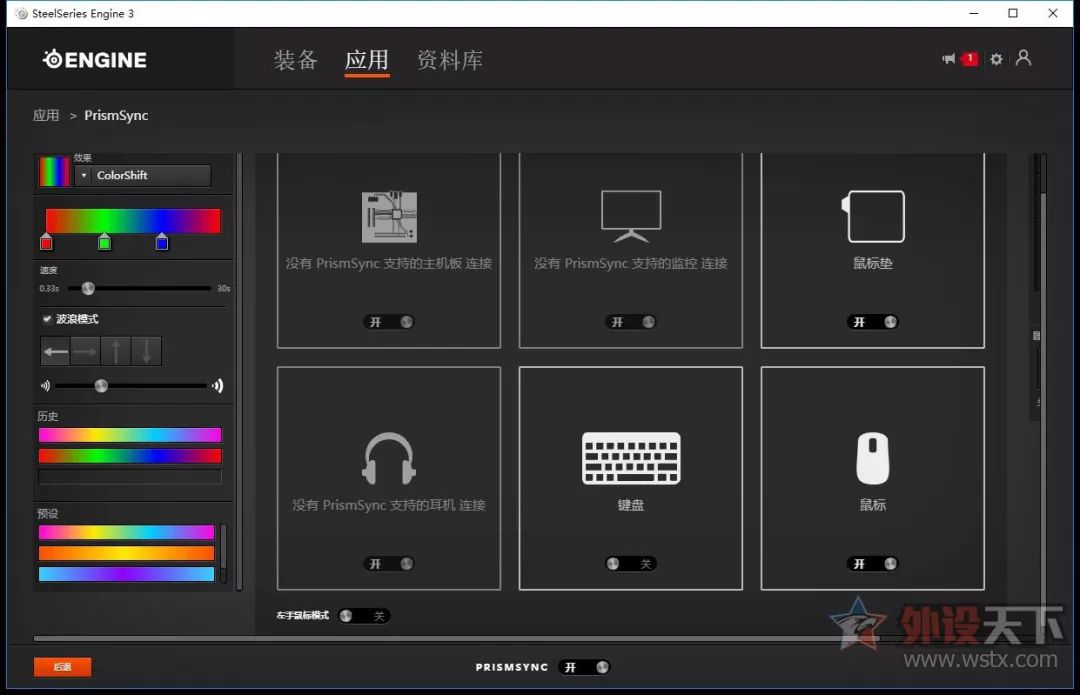
Task: Click the PrismSync breadcrumb text
Action: pos(116,116)
